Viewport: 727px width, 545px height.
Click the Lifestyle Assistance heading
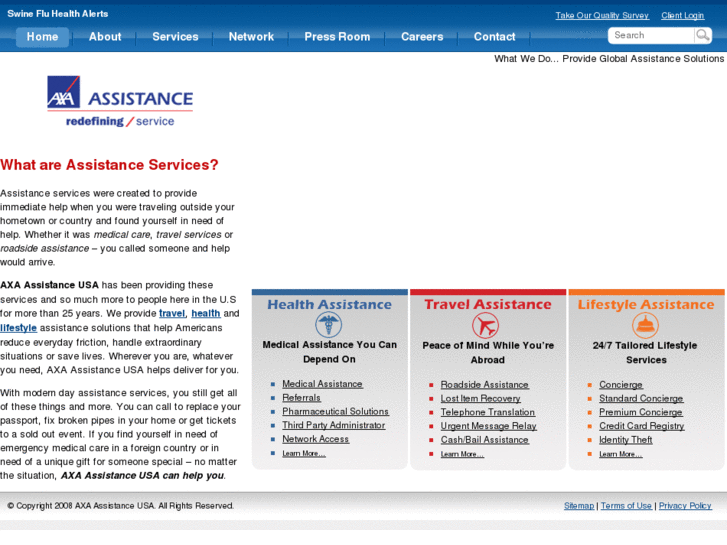[x=646, y=305]
